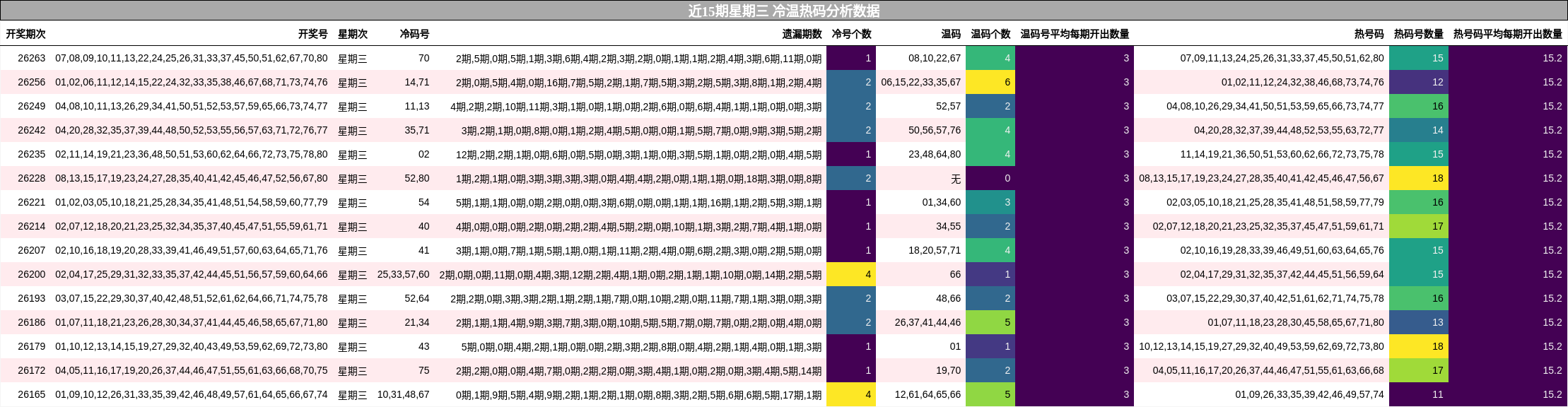The height and width of the screenshot is (407, 1568).
Task: Click period number 26193
Action: pos(32,298)
